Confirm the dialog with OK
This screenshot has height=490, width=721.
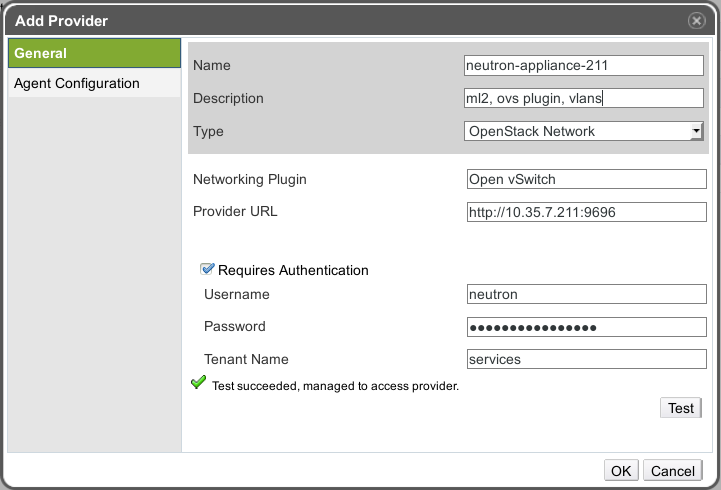tap(621, 471)
